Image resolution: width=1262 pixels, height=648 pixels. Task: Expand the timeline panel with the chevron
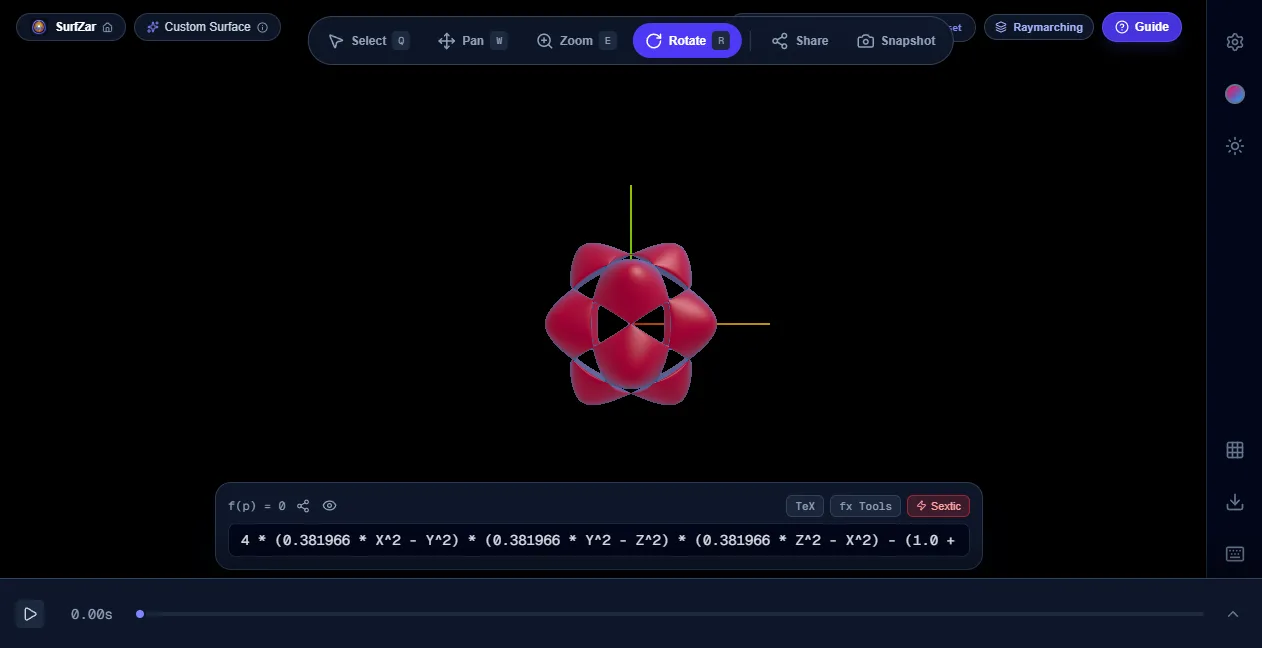coord(1233,614)
